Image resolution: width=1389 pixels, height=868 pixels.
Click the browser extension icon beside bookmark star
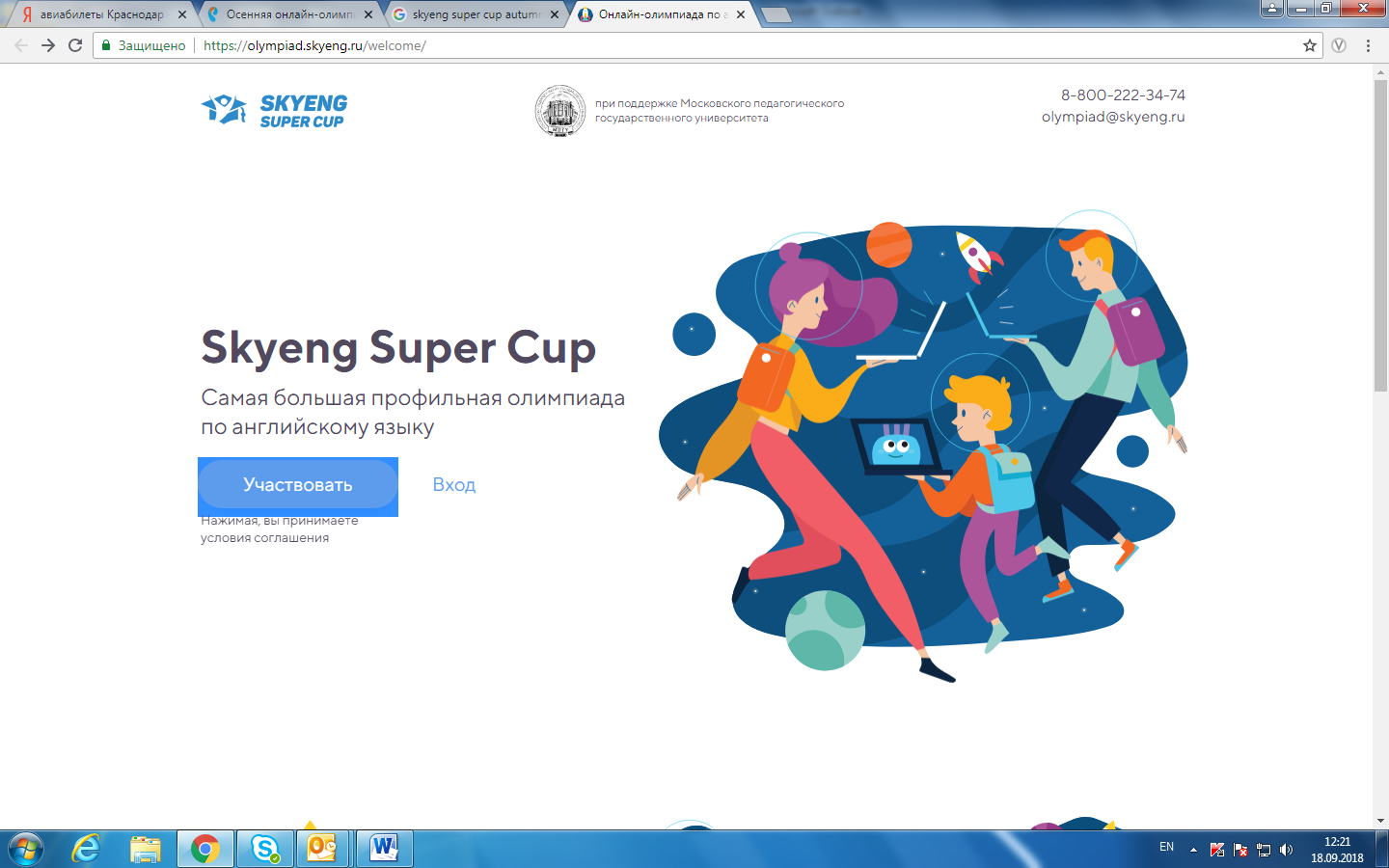1339,45
